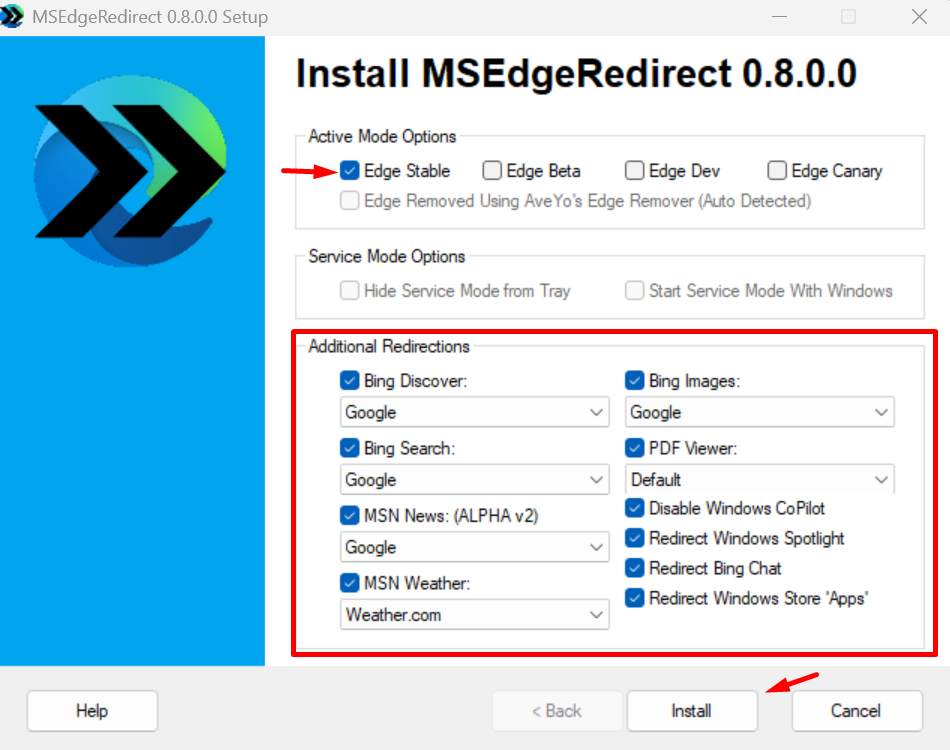Open the MSN Weather Weather.com dropdown
This screenshot has width=950, height=750.
474,615
